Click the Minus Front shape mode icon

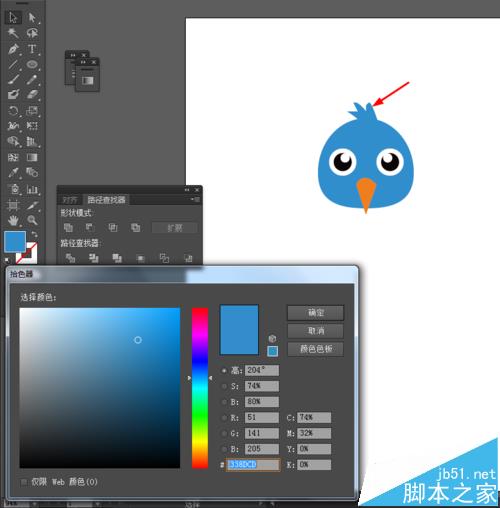tap(90, 228)
